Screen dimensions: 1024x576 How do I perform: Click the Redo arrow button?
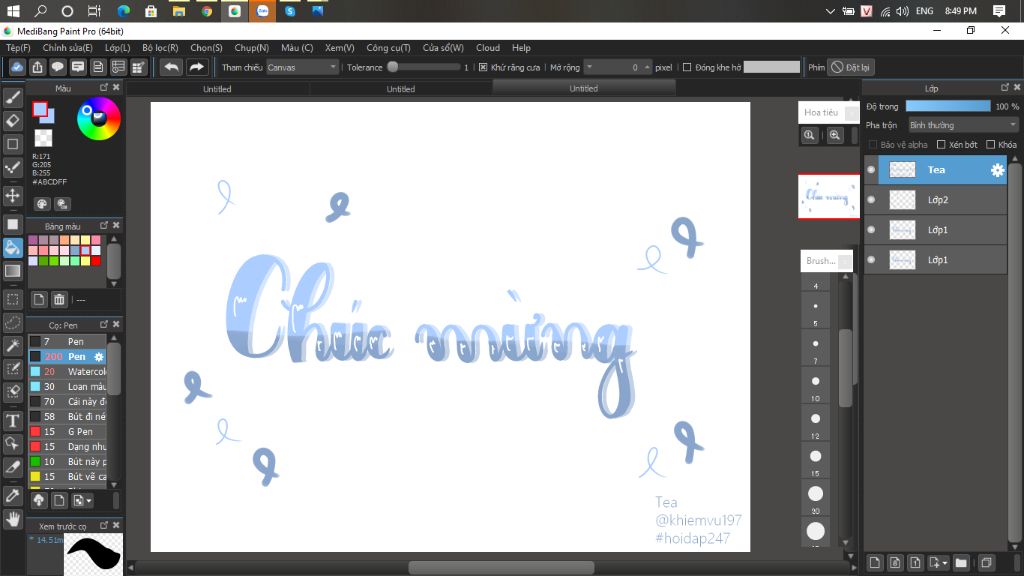[196, 67]
